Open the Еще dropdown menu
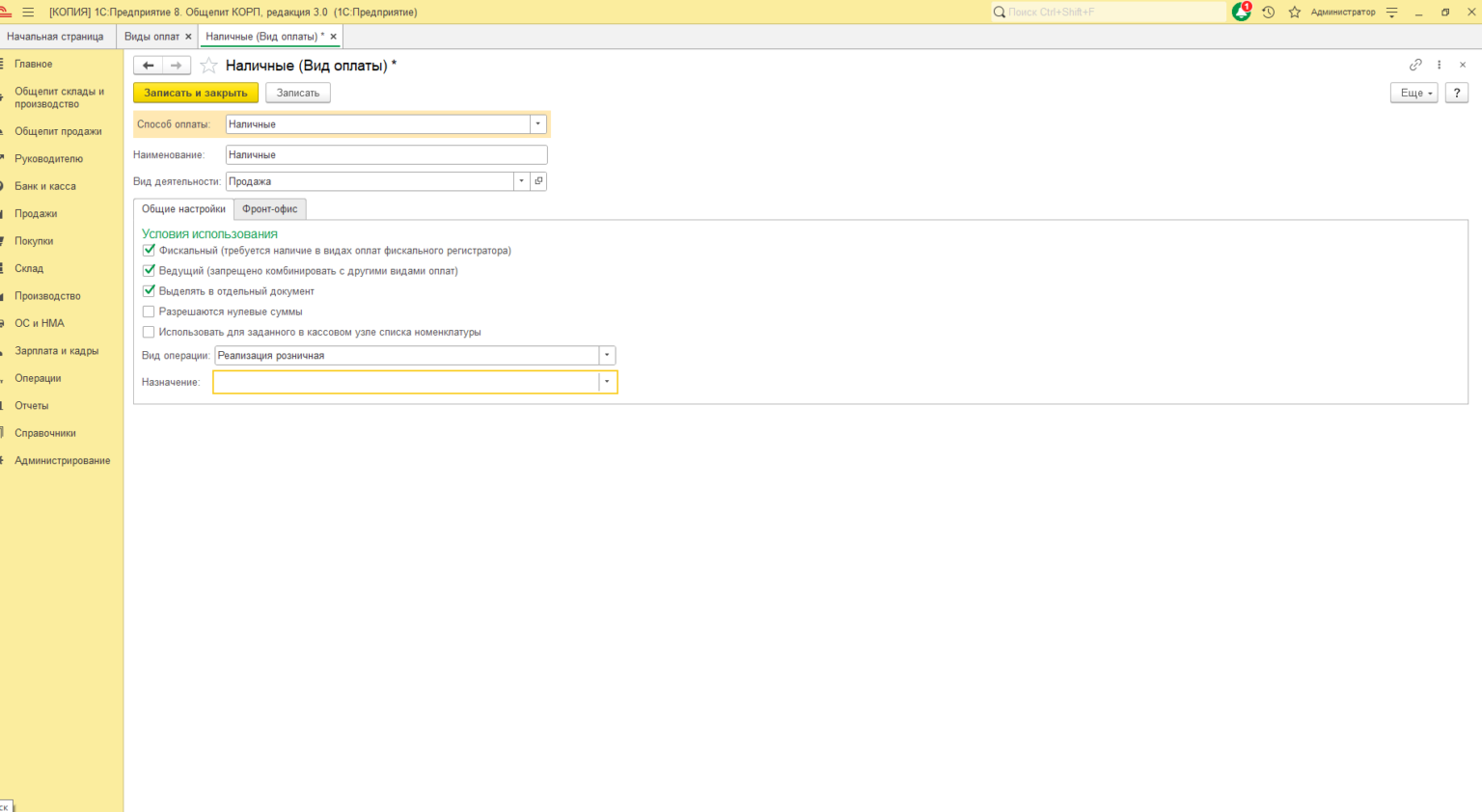 1414,93
